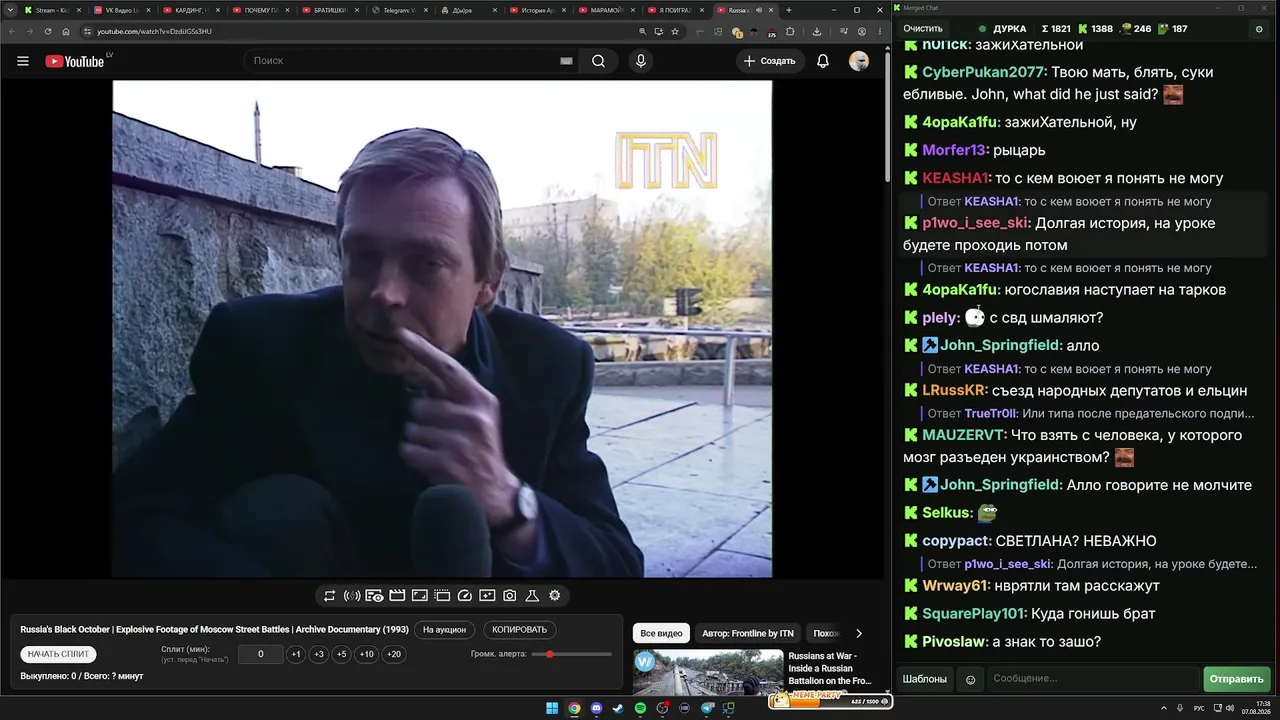The height and width of the screenshot is (720, 1280).
Task: Go to YouTube home via the logo
Action: 75,61
